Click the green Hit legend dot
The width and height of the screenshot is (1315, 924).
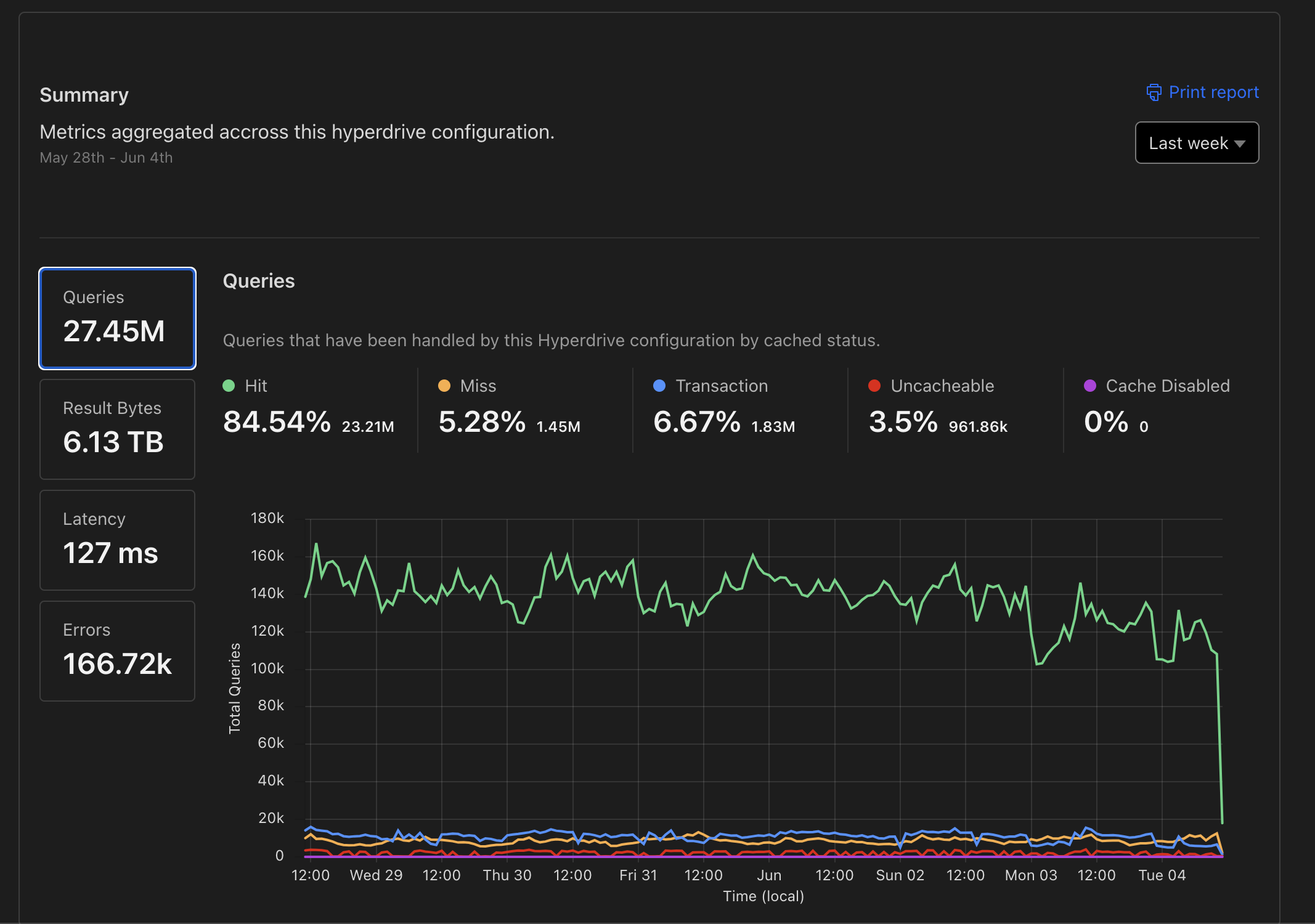[x=229, y=386]
